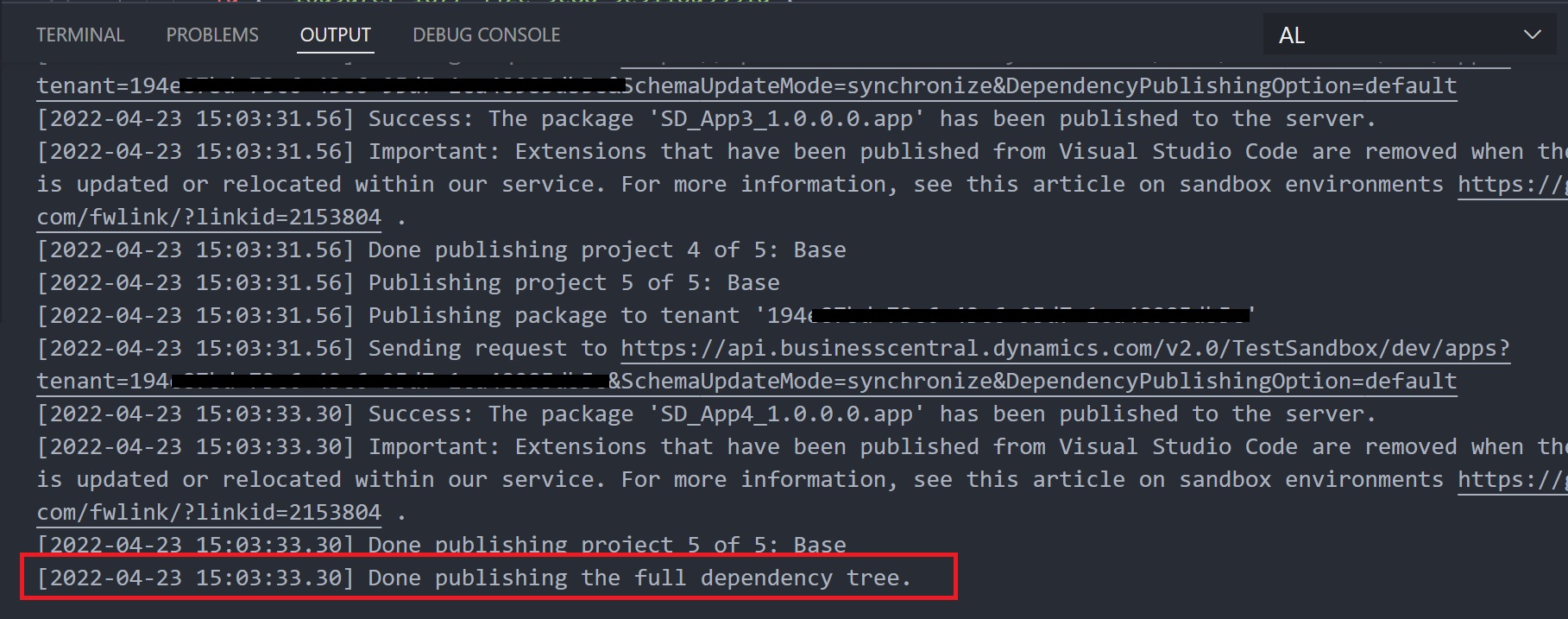Viewport: 1568px width, 619px height.
Task: Open the PROBLEMS tab
Action: click(x=212, y=35)
